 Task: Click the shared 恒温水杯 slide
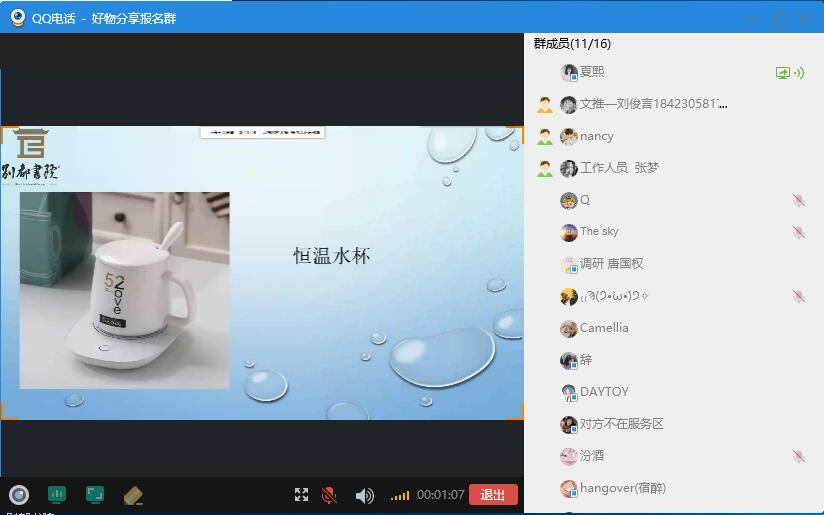(262, 272)
